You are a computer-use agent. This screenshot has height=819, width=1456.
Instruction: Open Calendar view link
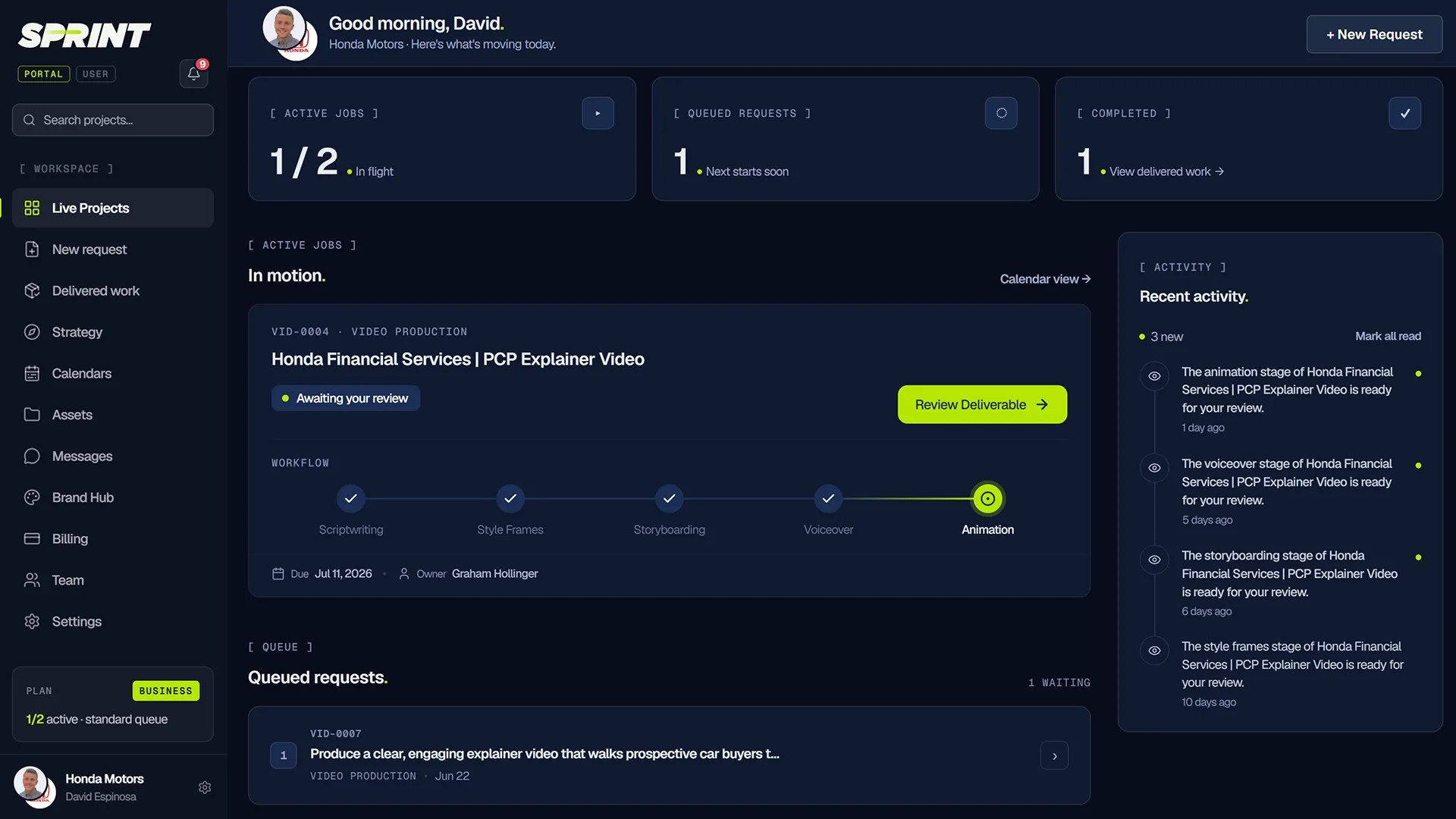pyautogui.click(x=1045, y=279)
